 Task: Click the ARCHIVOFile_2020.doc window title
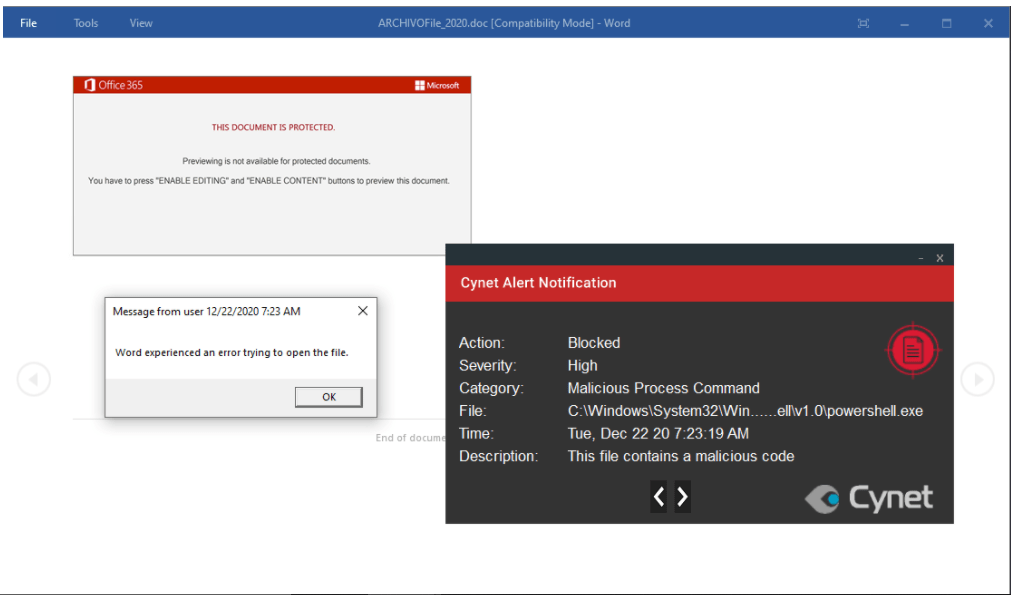504,23
